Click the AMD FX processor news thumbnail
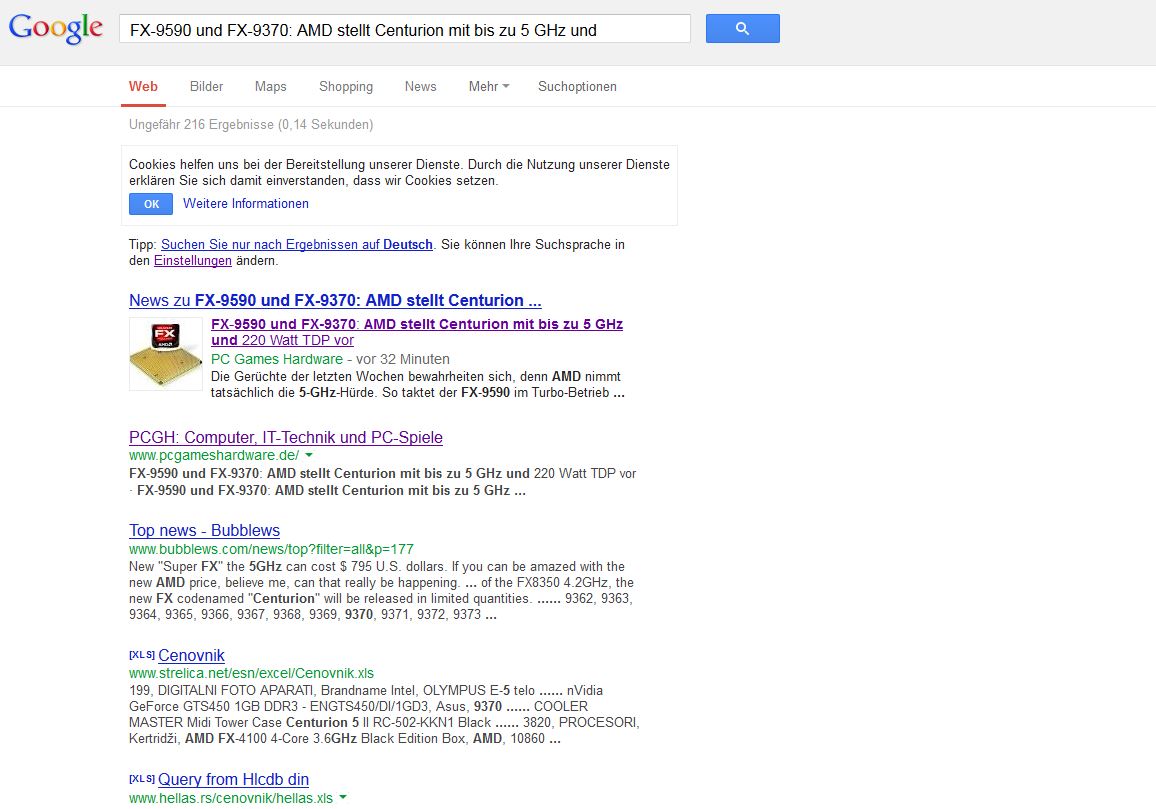Viewport: 1156px width, 809px height. [166, 354]
